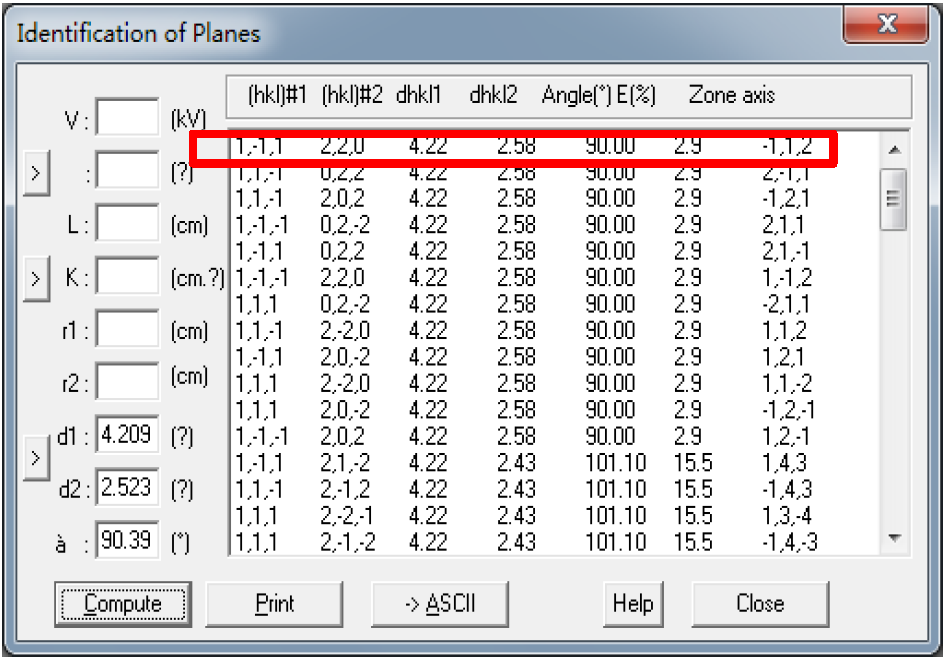
Task: Click the Compute button
Action: (x=123, y=604)
